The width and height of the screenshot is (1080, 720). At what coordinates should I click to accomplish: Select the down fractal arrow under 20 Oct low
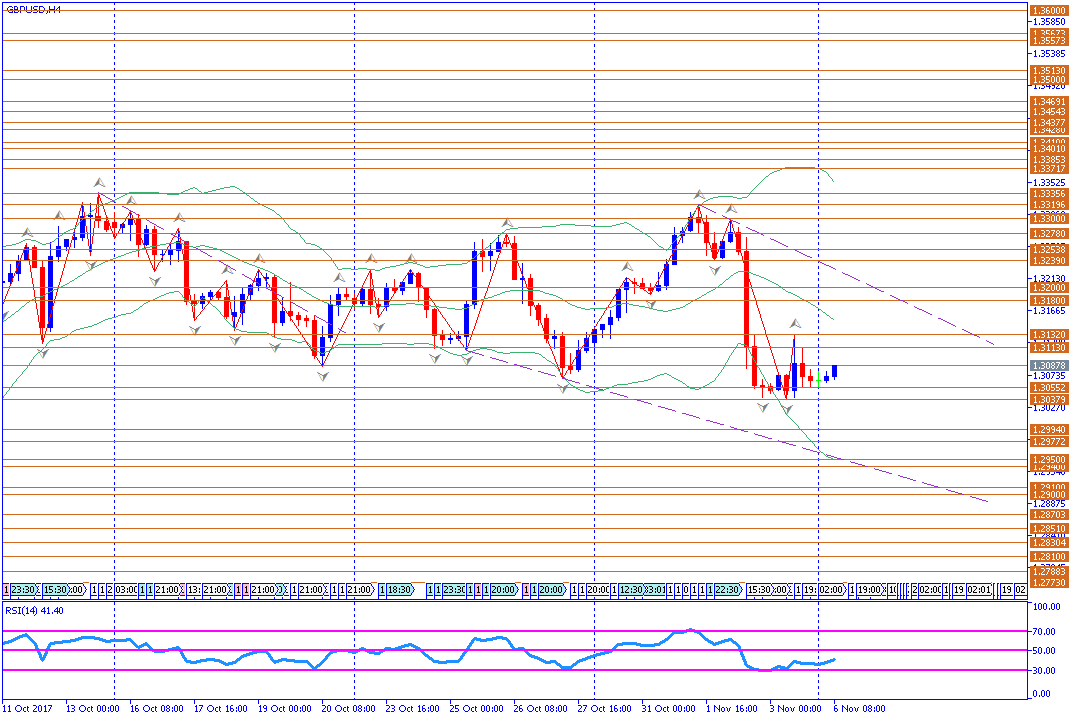tap(323, 375)
